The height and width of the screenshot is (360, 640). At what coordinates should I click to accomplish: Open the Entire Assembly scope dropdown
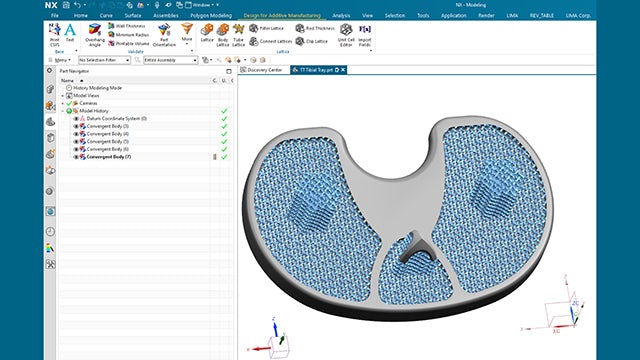tap(171, 60)
